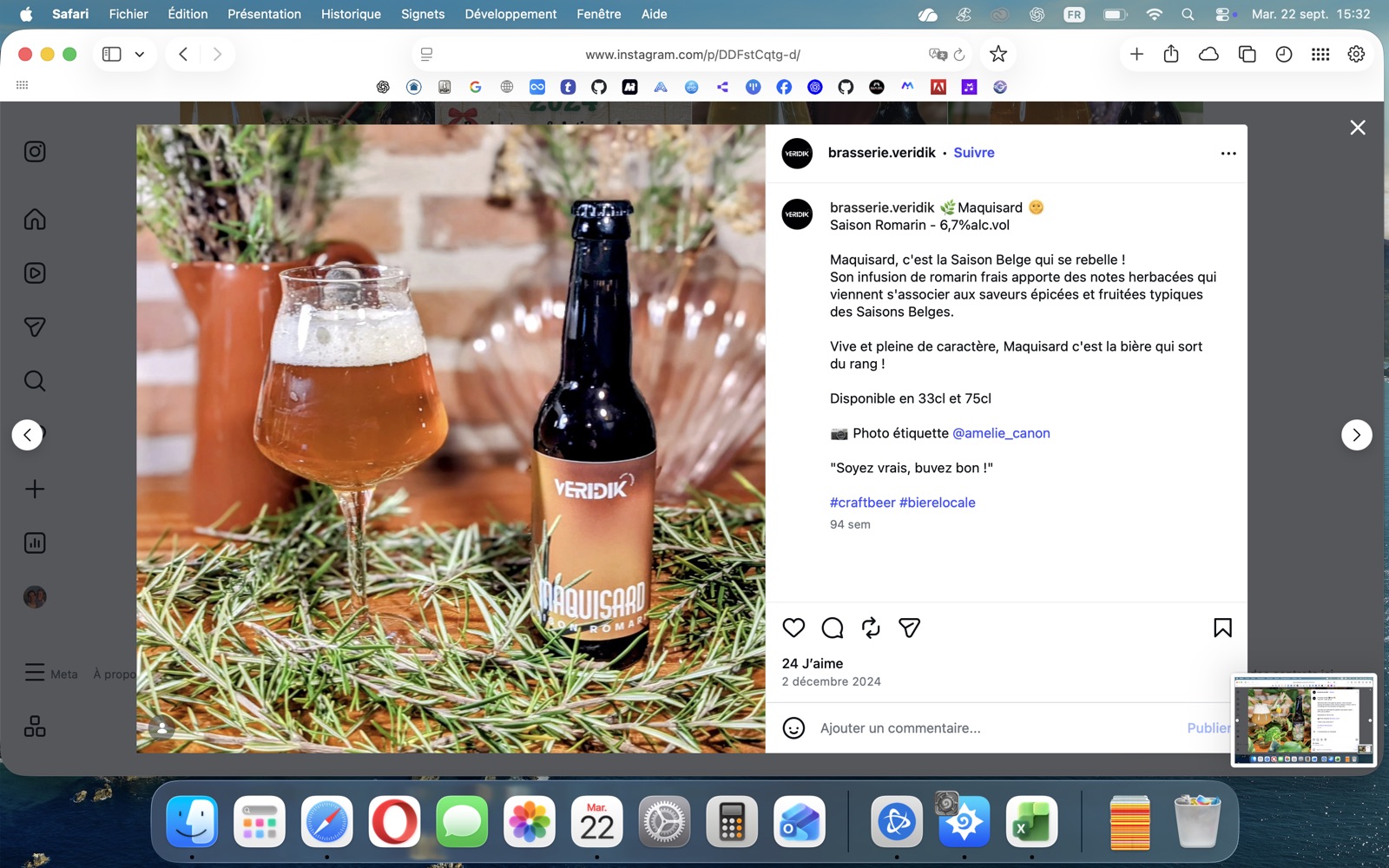Click the Instagram logo in sidebar
The width and height of the screenshot is (1389, 868).
[x=35, y=152]
